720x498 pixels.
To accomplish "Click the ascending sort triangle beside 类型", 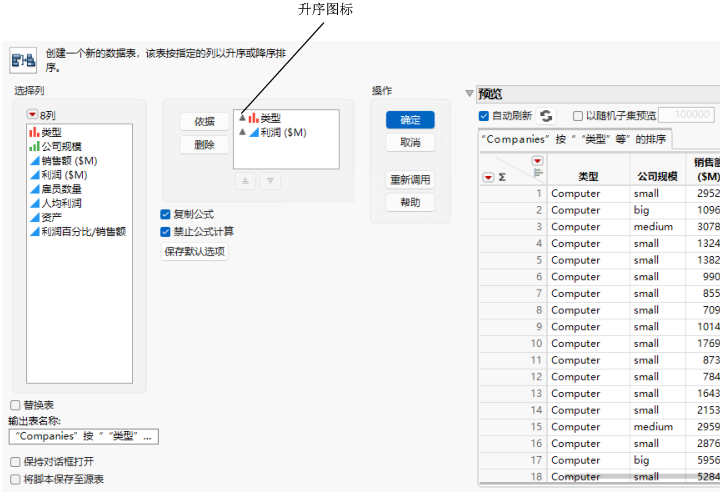I will pyautogui.click(x=242, y=118).
